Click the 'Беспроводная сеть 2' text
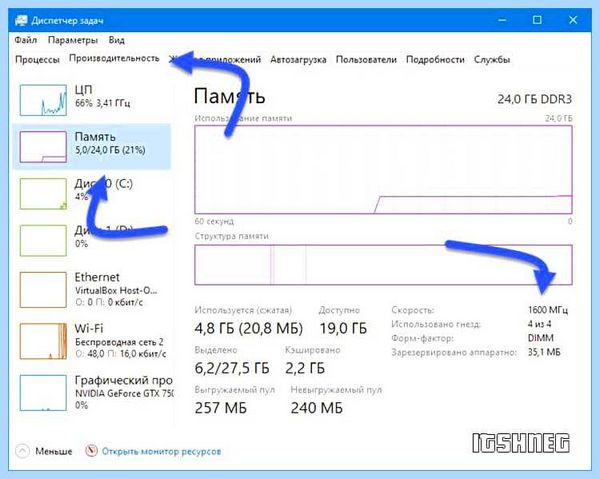 click(119, 342)
